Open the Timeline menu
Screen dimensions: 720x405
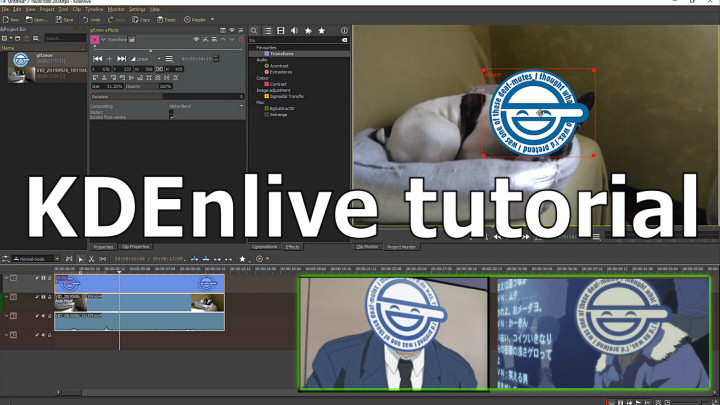tap(94, 9)
